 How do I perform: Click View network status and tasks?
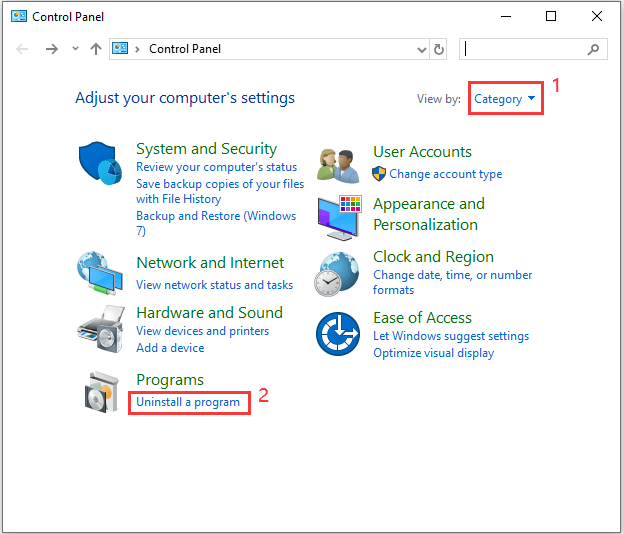point(214,285)
